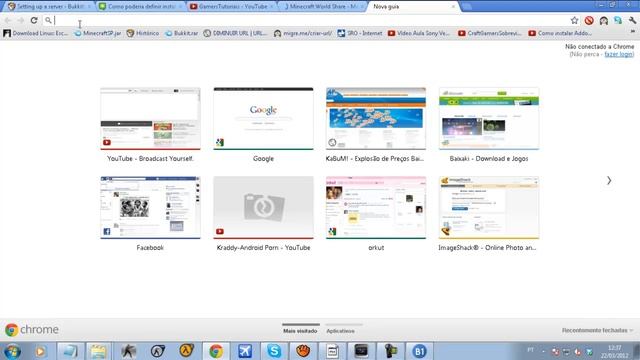Reload the page with the refresh icon
640x360 pixels.
click(34, 20)
